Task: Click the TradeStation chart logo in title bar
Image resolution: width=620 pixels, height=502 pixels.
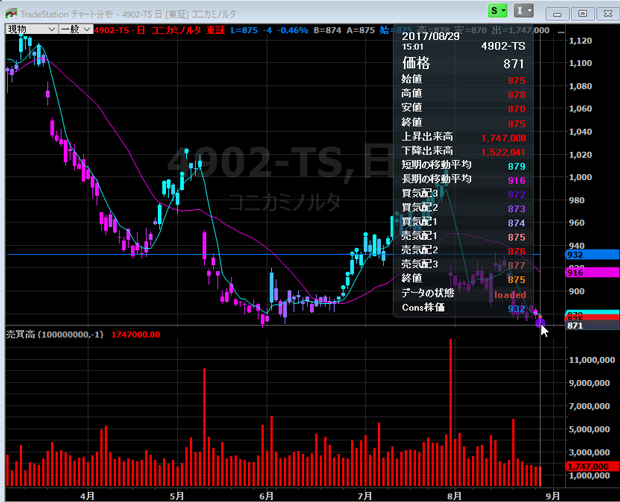Action: tap(11, 13)
